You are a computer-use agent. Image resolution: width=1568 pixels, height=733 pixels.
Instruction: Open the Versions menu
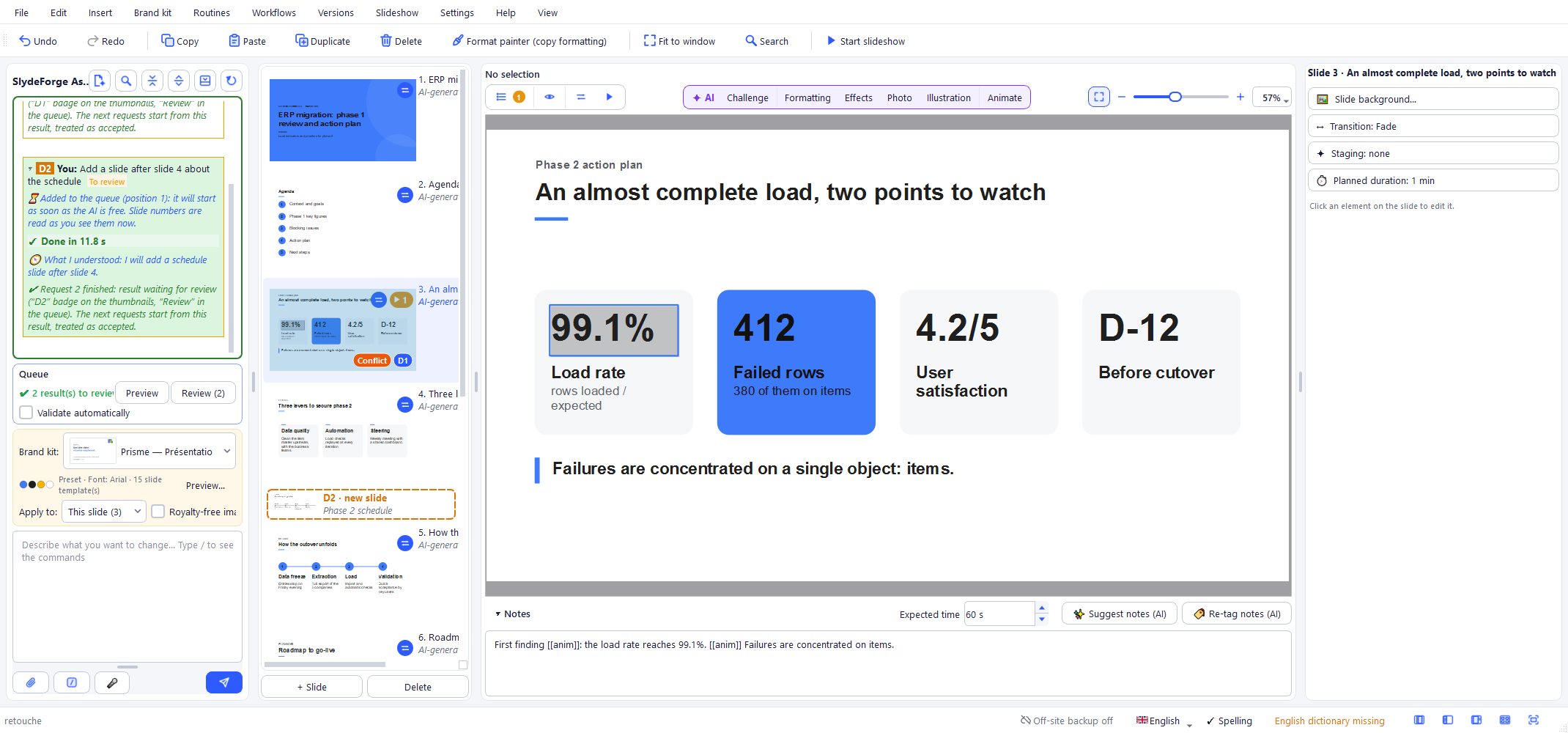(336, 12)
